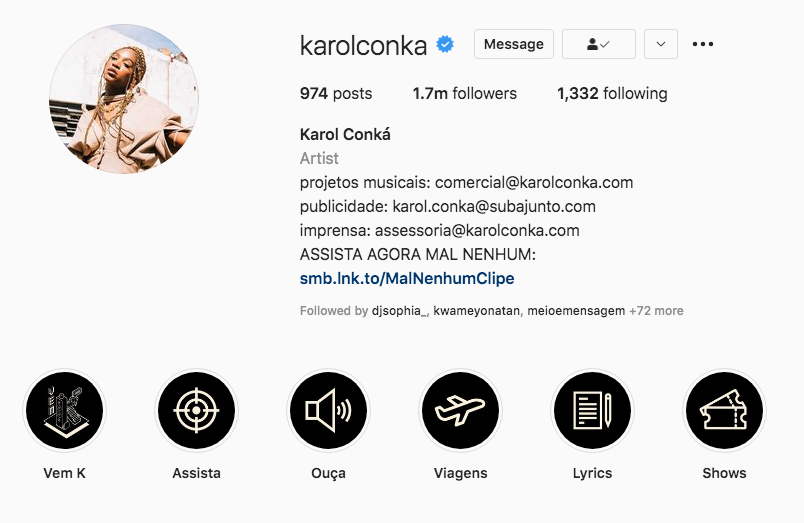Open the smb.lnk.to/MalNenhumClipe link
The image size is (804, 523).
407,278
